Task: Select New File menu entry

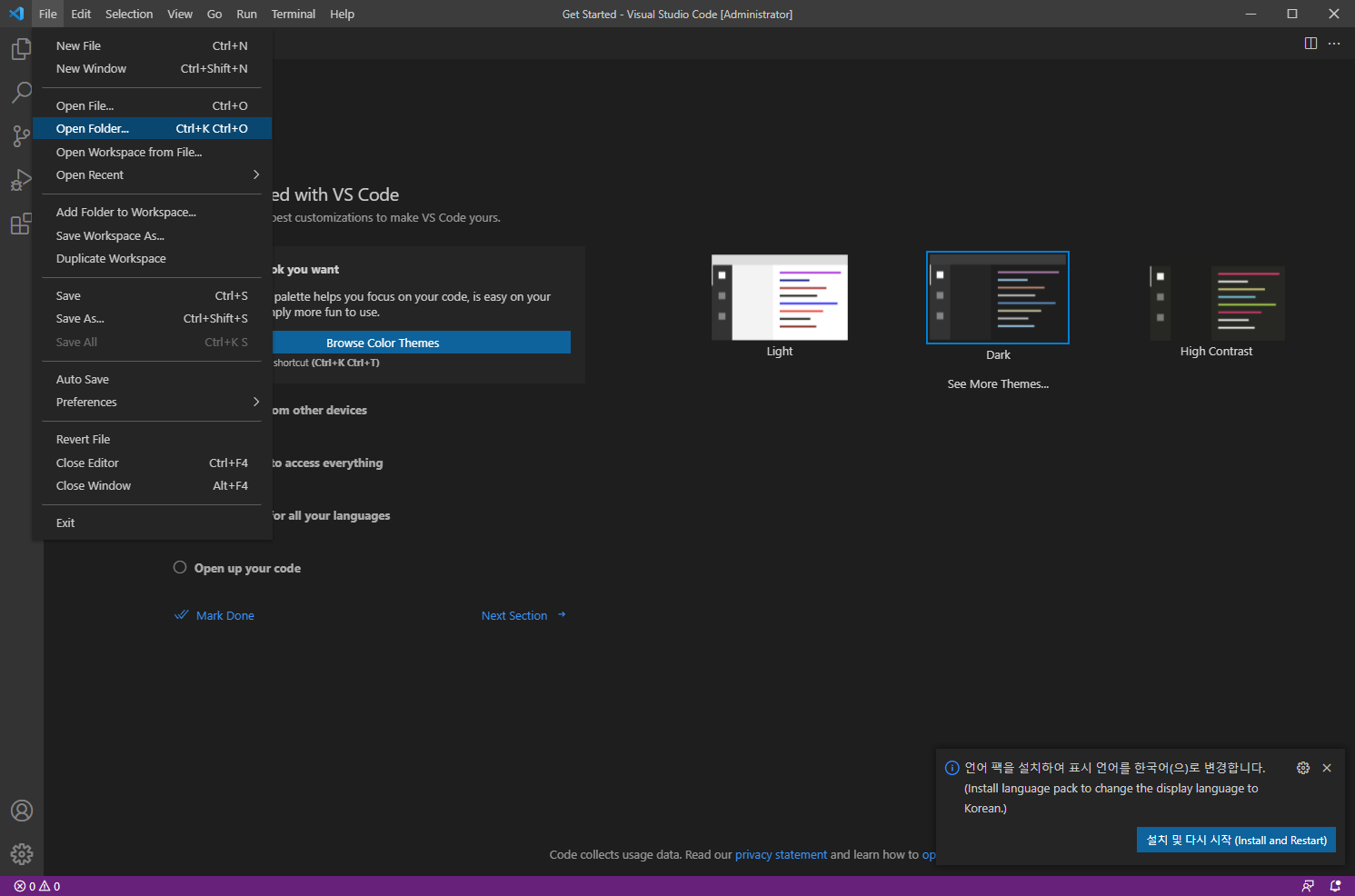Action: click(152, 45)
